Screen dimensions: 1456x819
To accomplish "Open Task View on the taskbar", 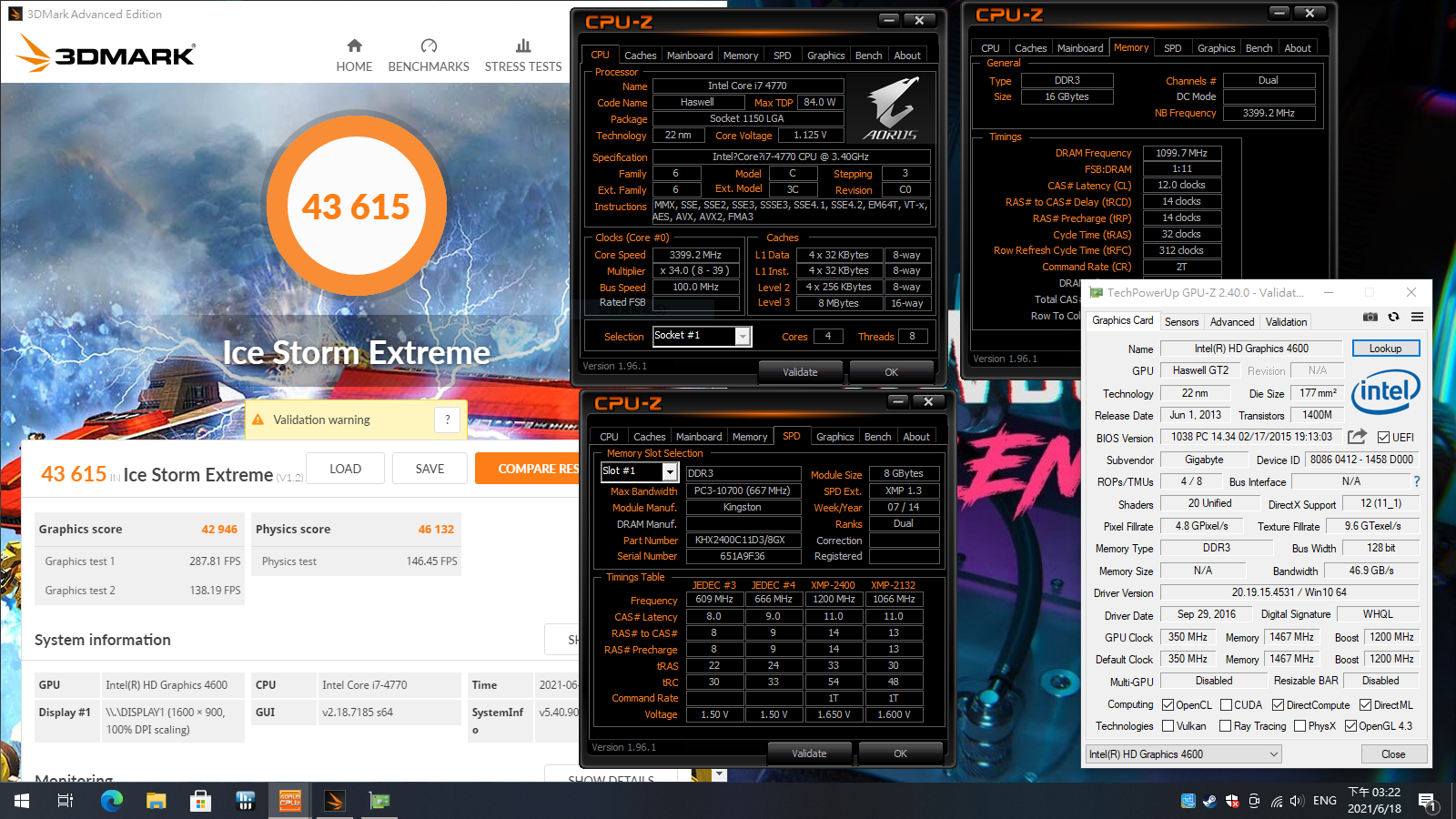I will [x=66, y=801].
